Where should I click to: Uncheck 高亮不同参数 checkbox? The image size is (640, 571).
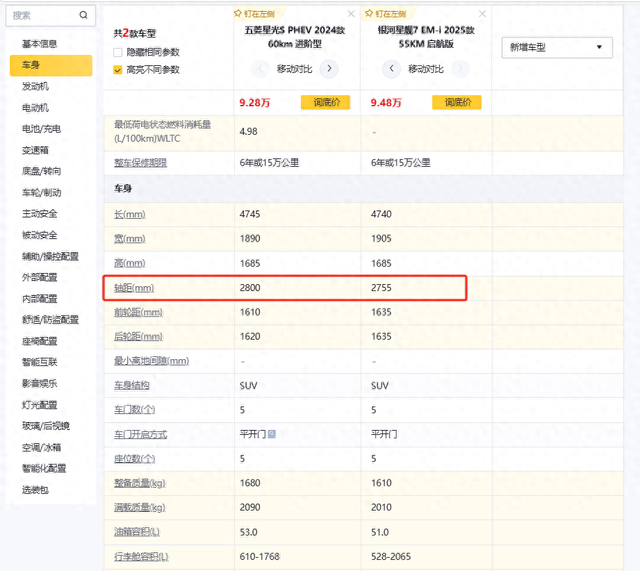click(118, 70)
